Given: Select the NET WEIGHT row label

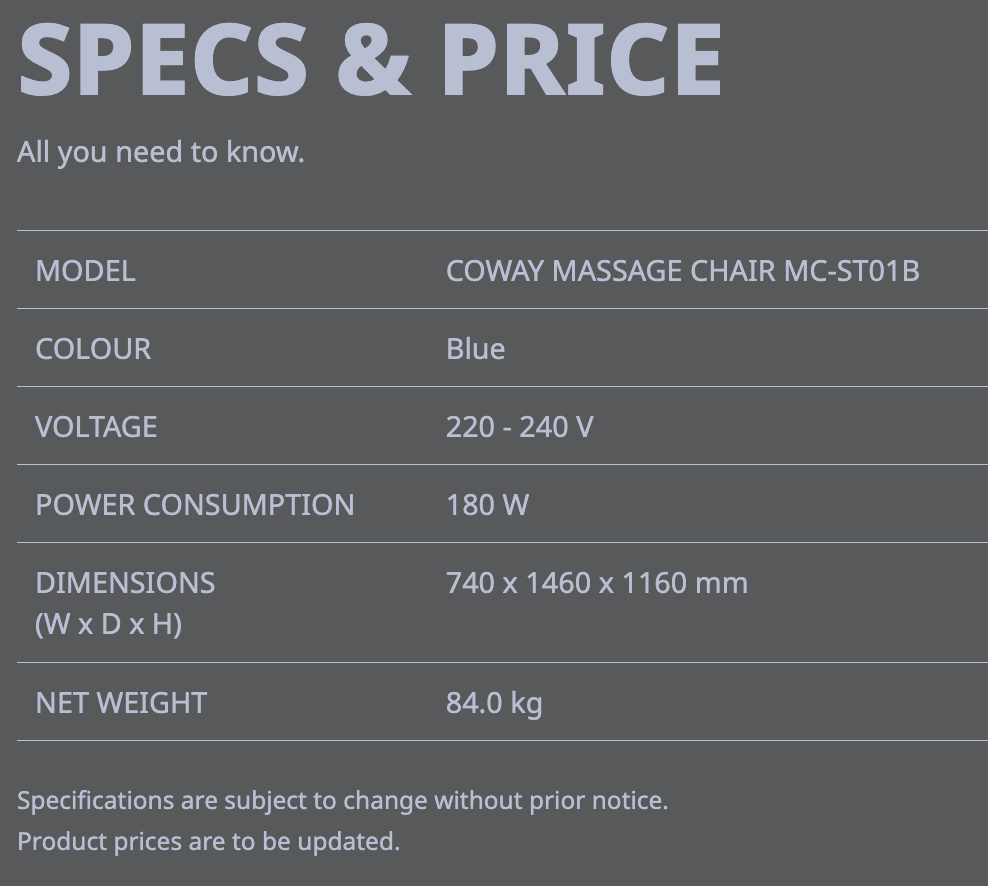Looking at the screenshot, I should [x=121, y=703].
